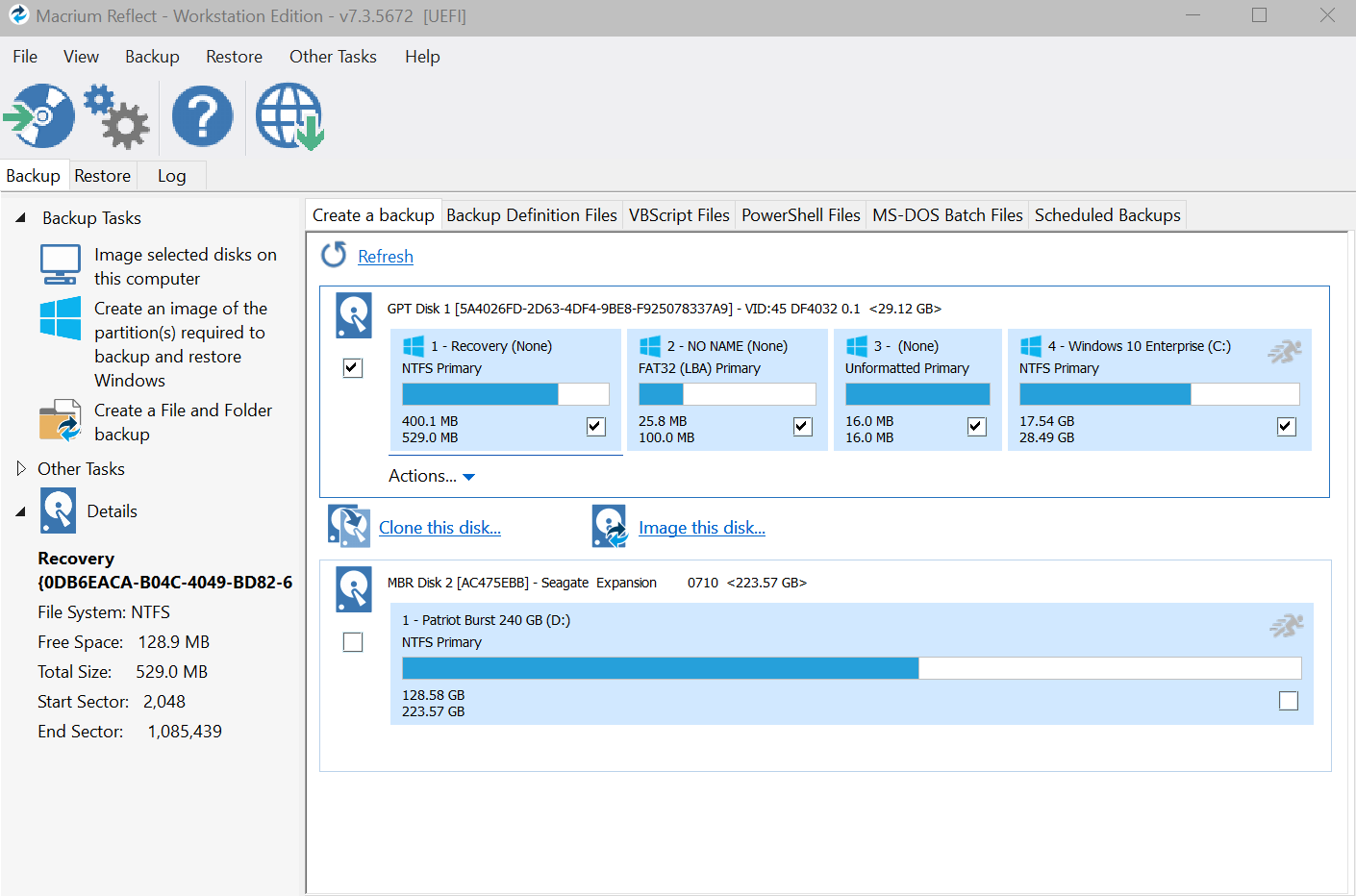Click Image selected disks on this computer
The height and width of the screenshot is (896, 1356).
coord(186,266)
